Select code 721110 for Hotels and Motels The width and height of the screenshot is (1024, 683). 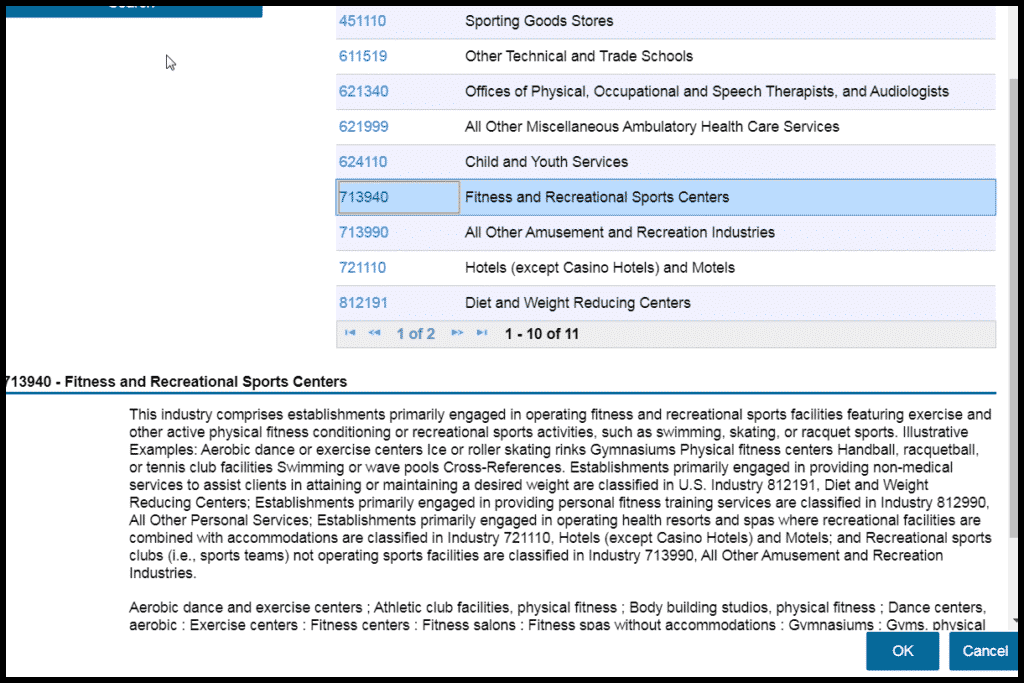pos(362,268)
